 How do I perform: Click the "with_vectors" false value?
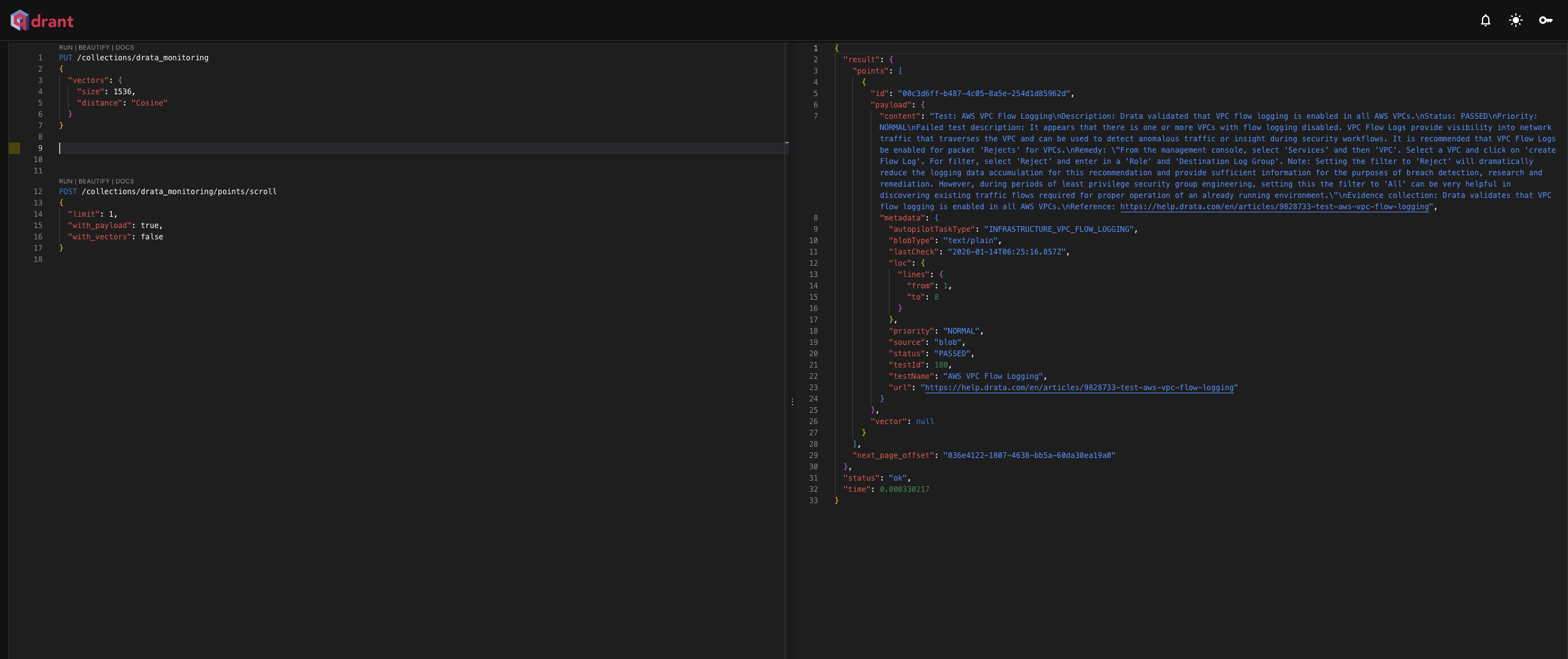point(151,237)
